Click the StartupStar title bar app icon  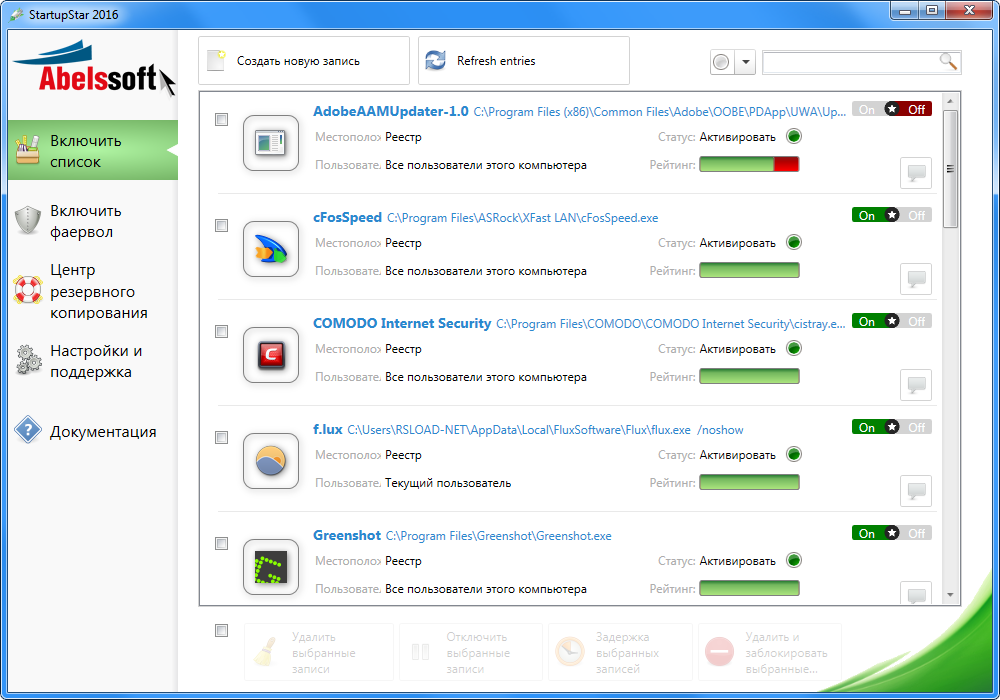click(16, 14)
